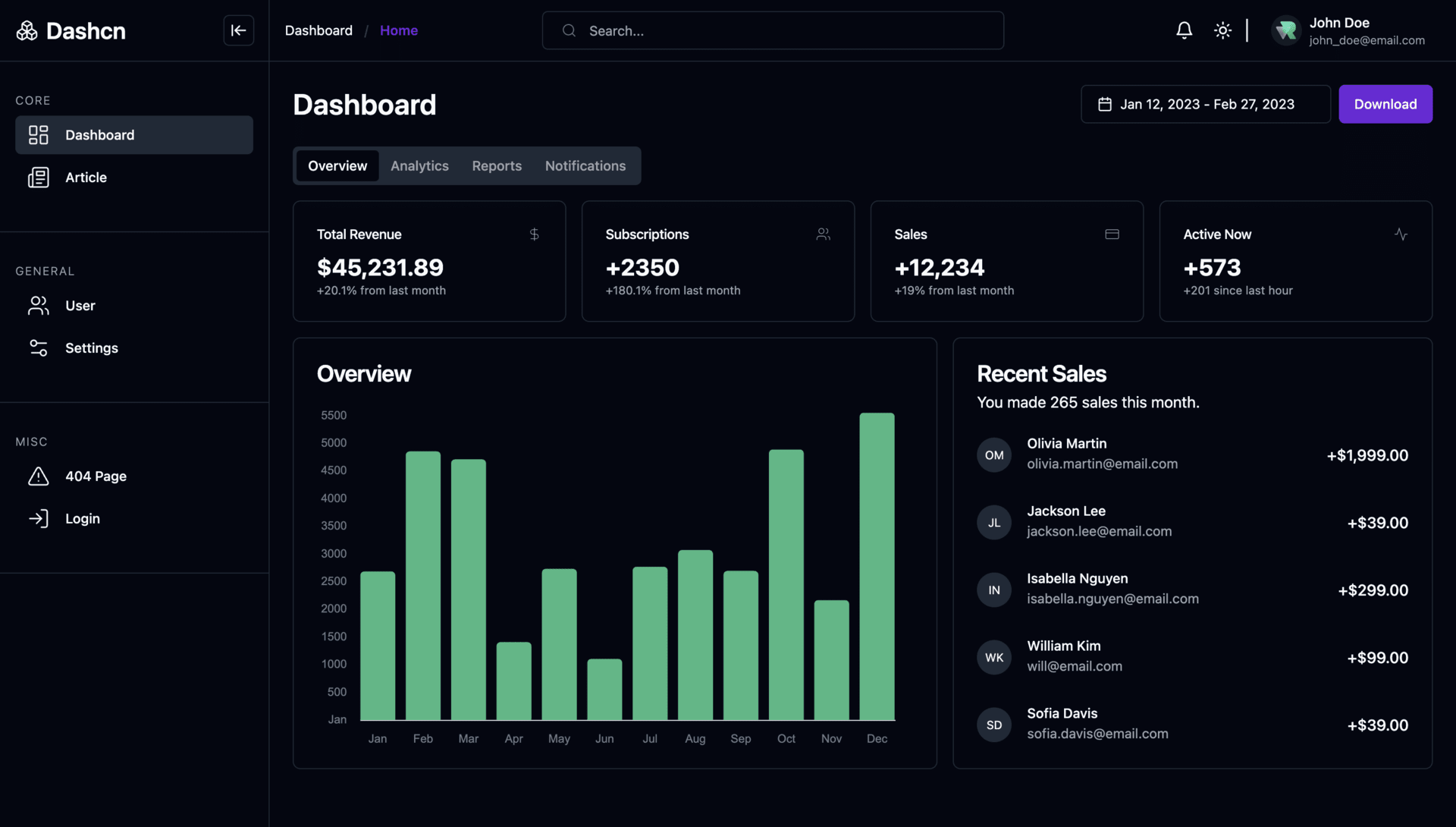The height and width of the screenshot is (827, 1456).
Task: Switch to the Reports tab
Action: click(497, 165)
